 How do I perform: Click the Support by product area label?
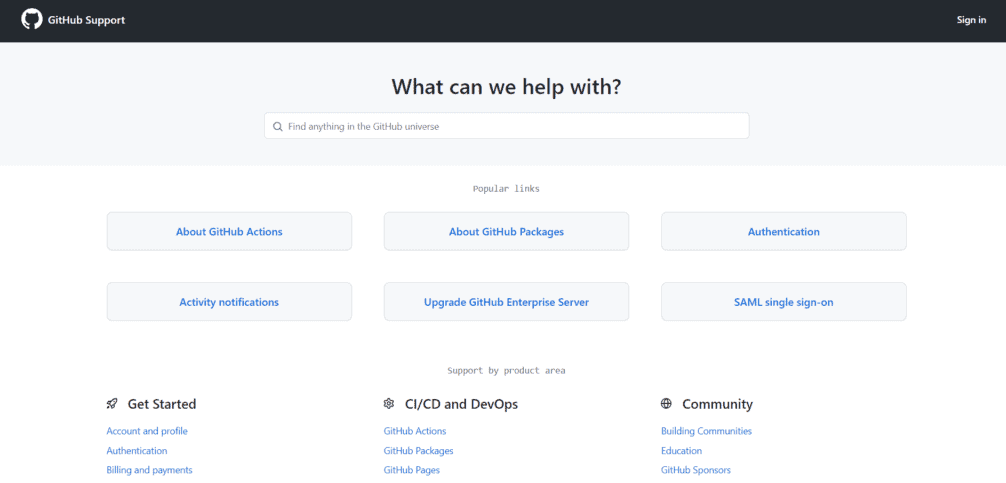[x=506, y=371]
